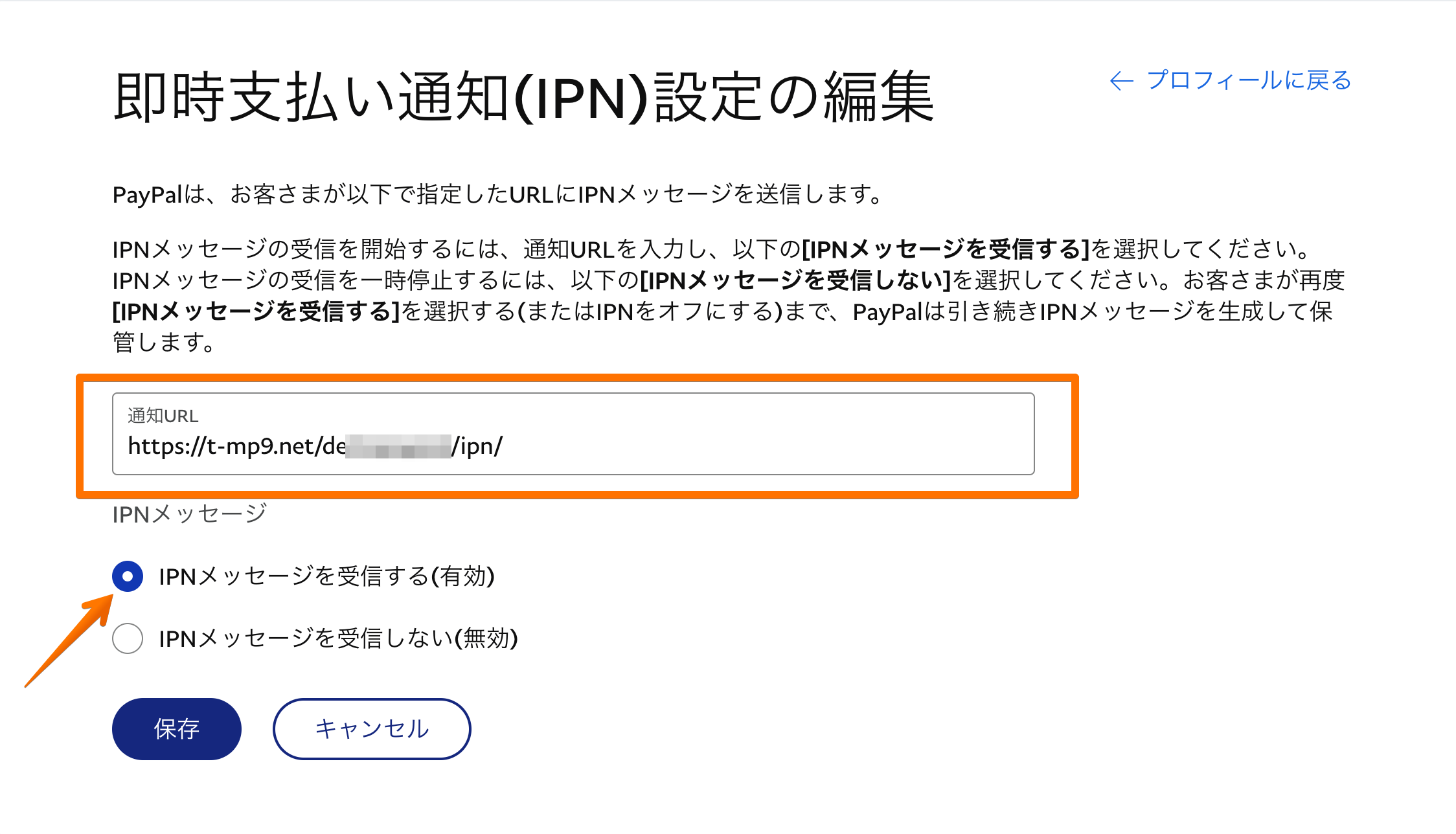Open the プロフィールに戻る link

[x=1249, y=81]
